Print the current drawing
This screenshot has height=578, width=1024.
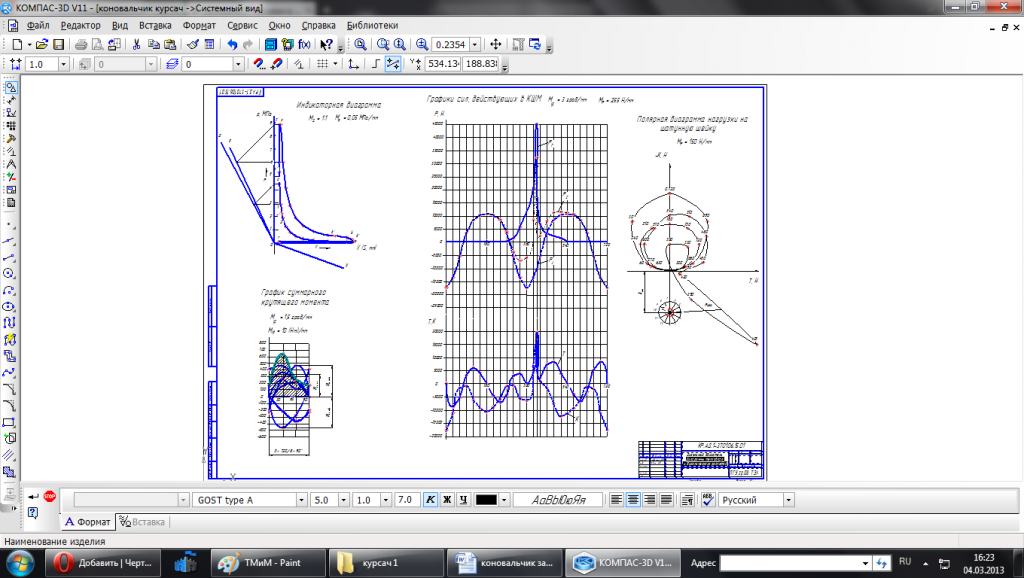pos(81,44)
